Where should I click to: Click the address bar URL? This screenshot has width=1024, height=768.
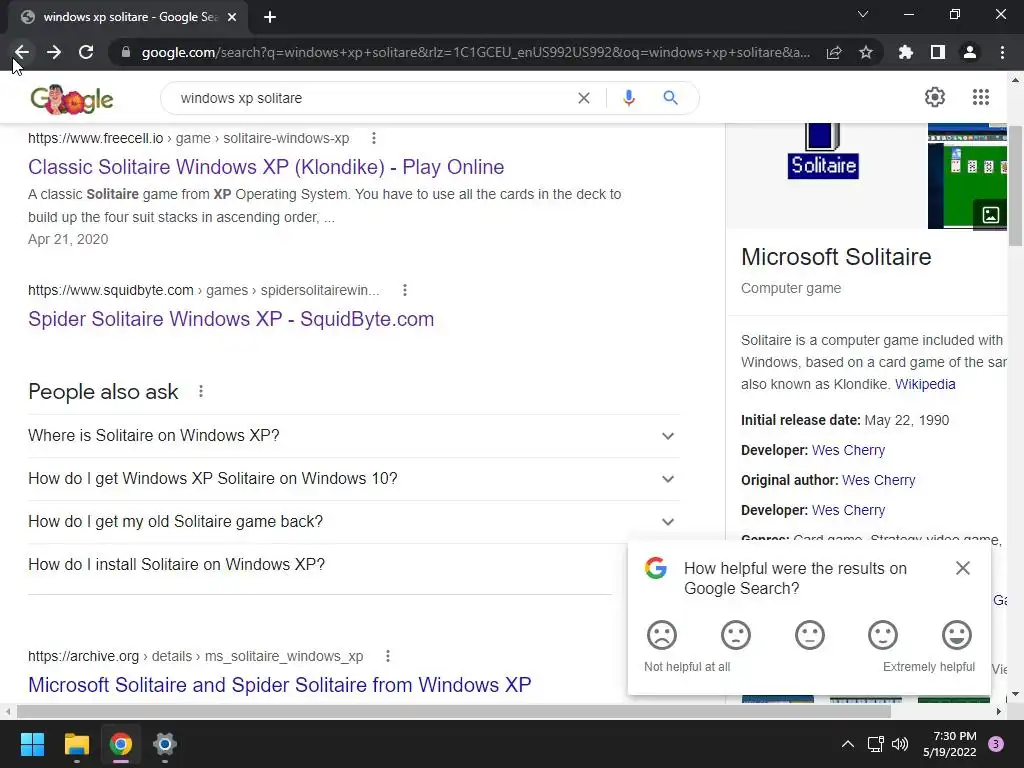475,52
